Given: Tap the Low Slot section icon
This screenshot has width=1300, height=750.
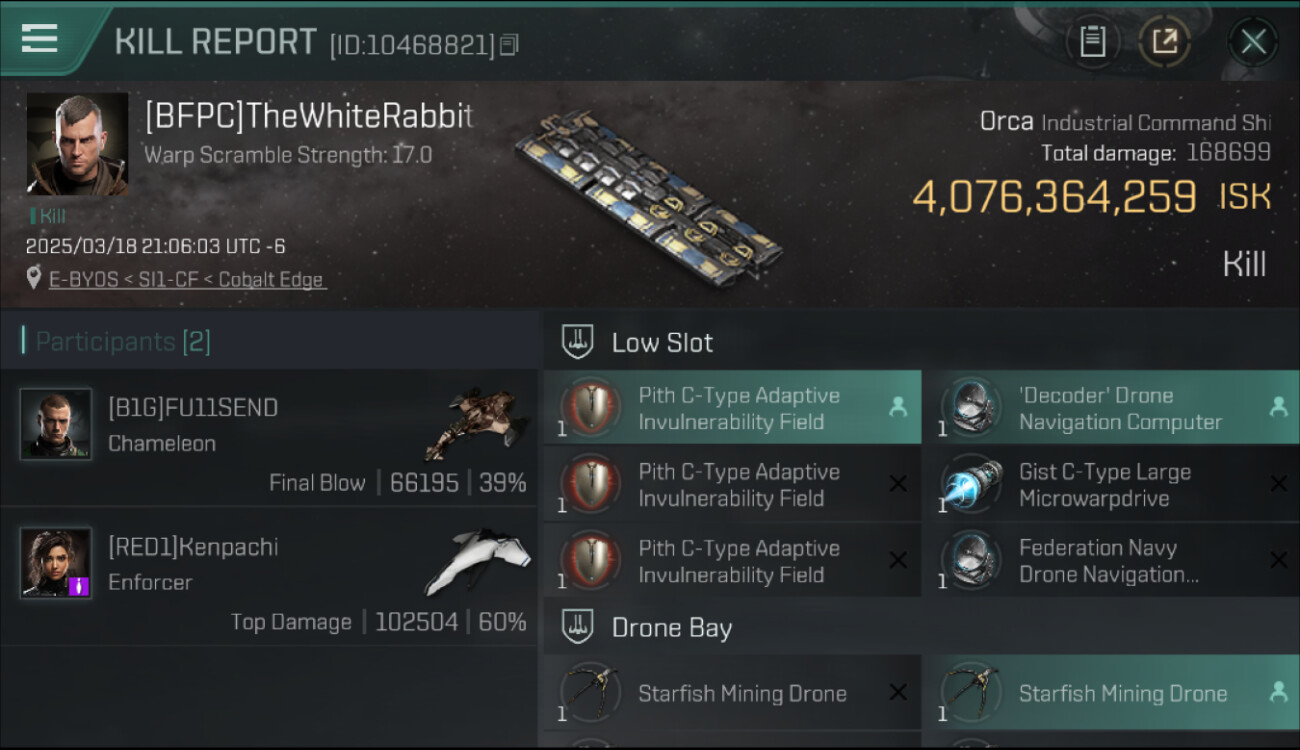Looking at the screenshot, I should pyautogui.click(x=577, y=342).
